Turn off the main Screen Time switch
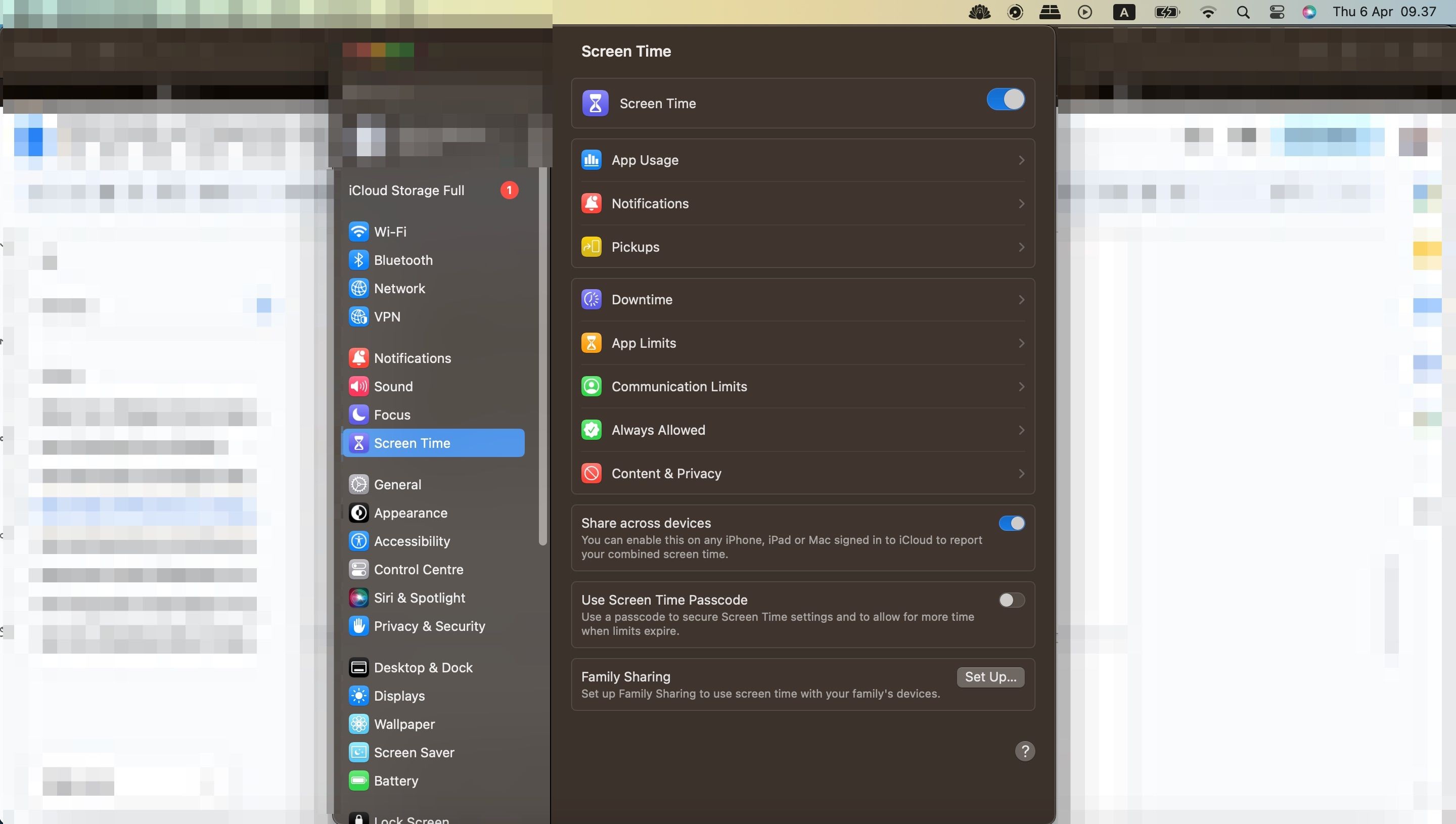The width and height of the screenshot is (1456, 824). (x=1005, y=99)
